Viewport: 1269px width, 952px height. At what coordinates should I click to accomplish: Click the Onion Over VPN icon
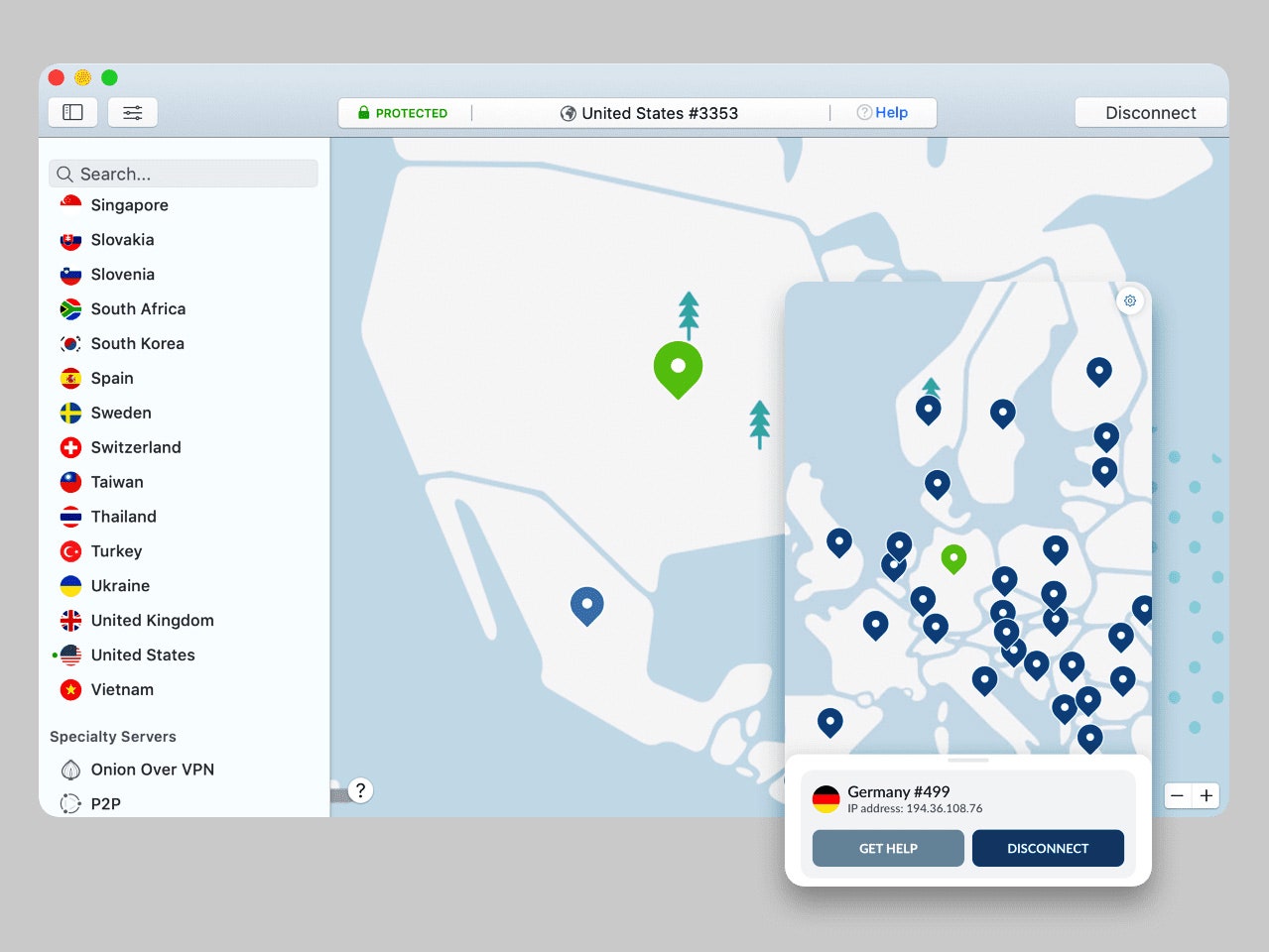70,770
